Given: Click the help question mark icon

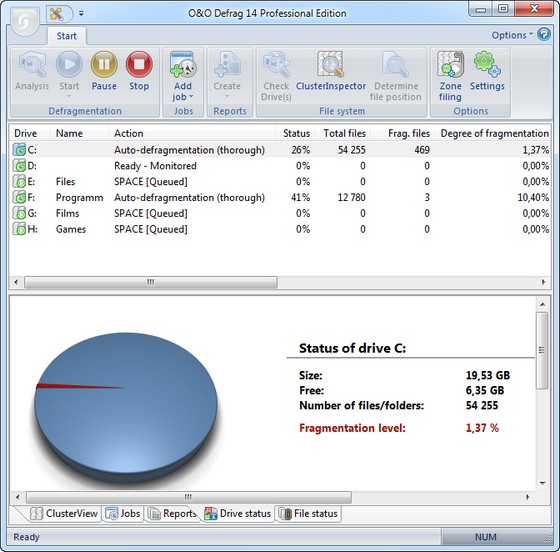Looking at the screenshot, I should click(x=544, y=35).
